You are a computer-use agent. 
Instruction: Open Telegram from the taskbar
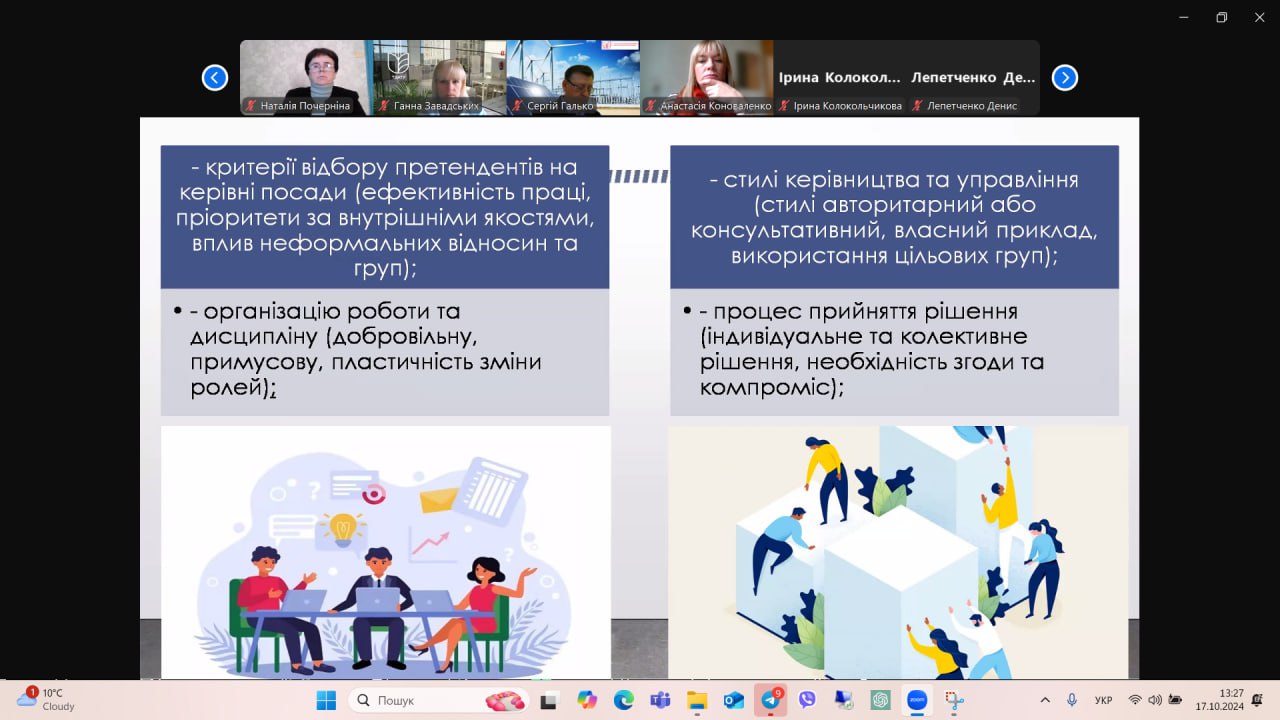[770, 700]
